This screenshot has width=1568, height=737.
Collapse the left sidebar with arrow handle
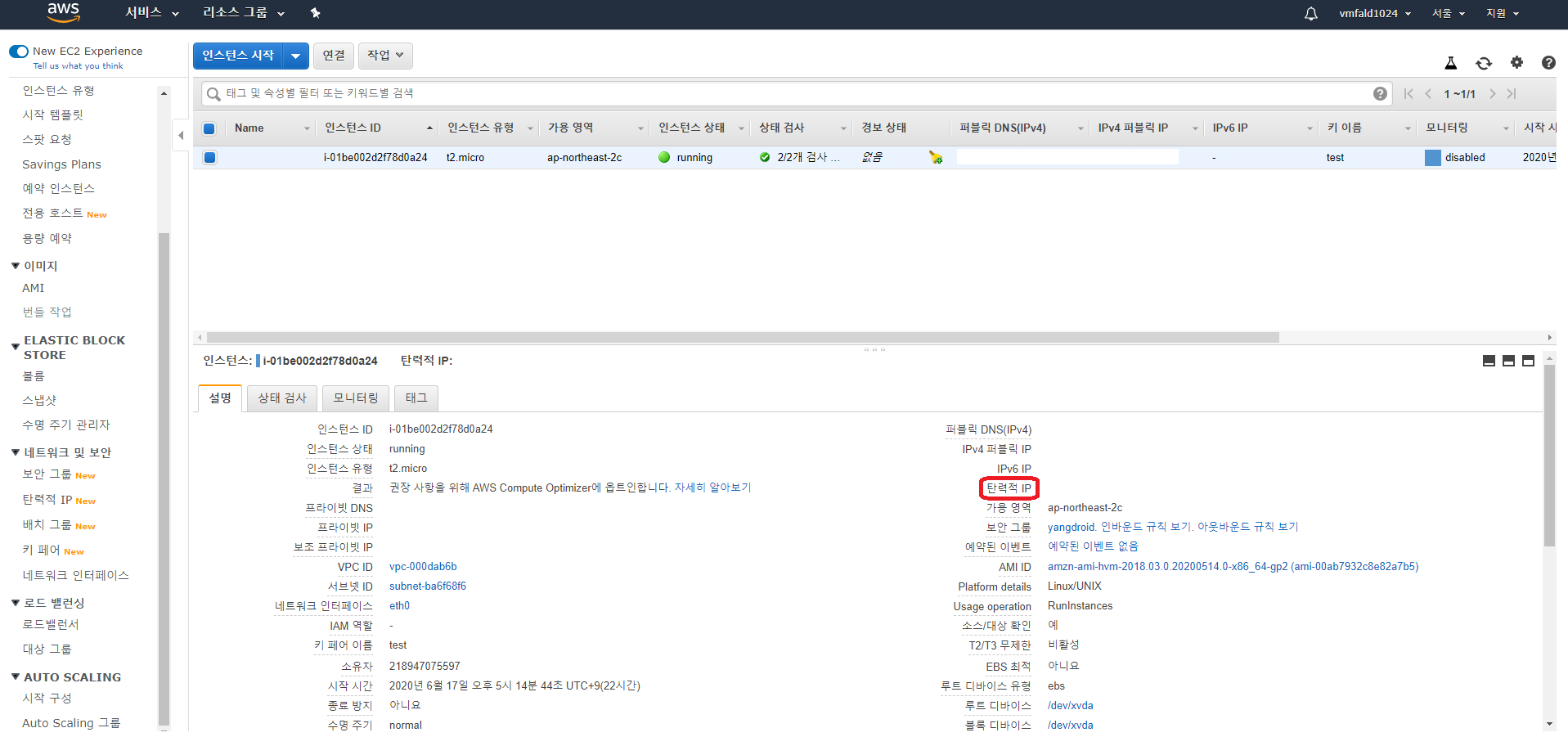click(x=181, y=135)
